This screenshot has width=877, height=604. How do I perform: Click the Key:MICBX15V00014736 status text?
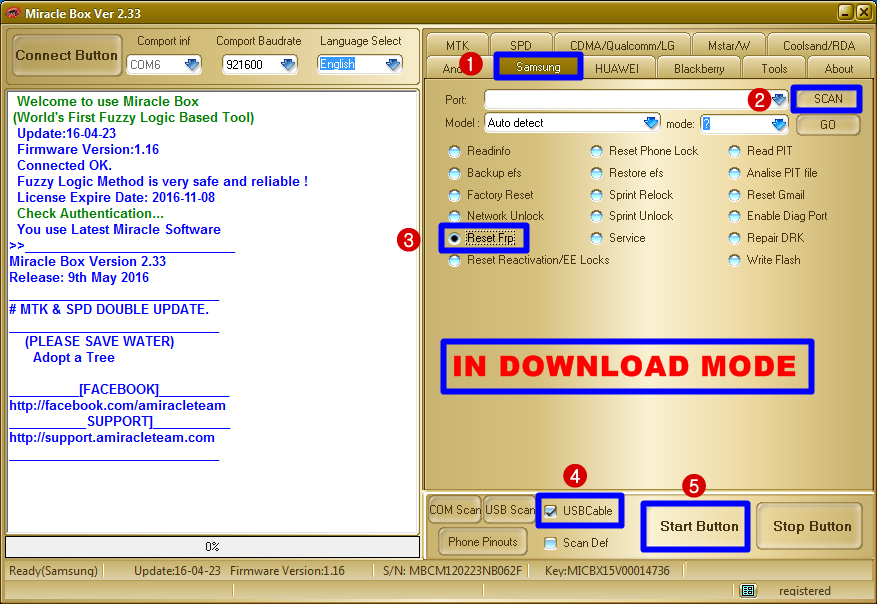pyautogui.click(x=607, y=571)
